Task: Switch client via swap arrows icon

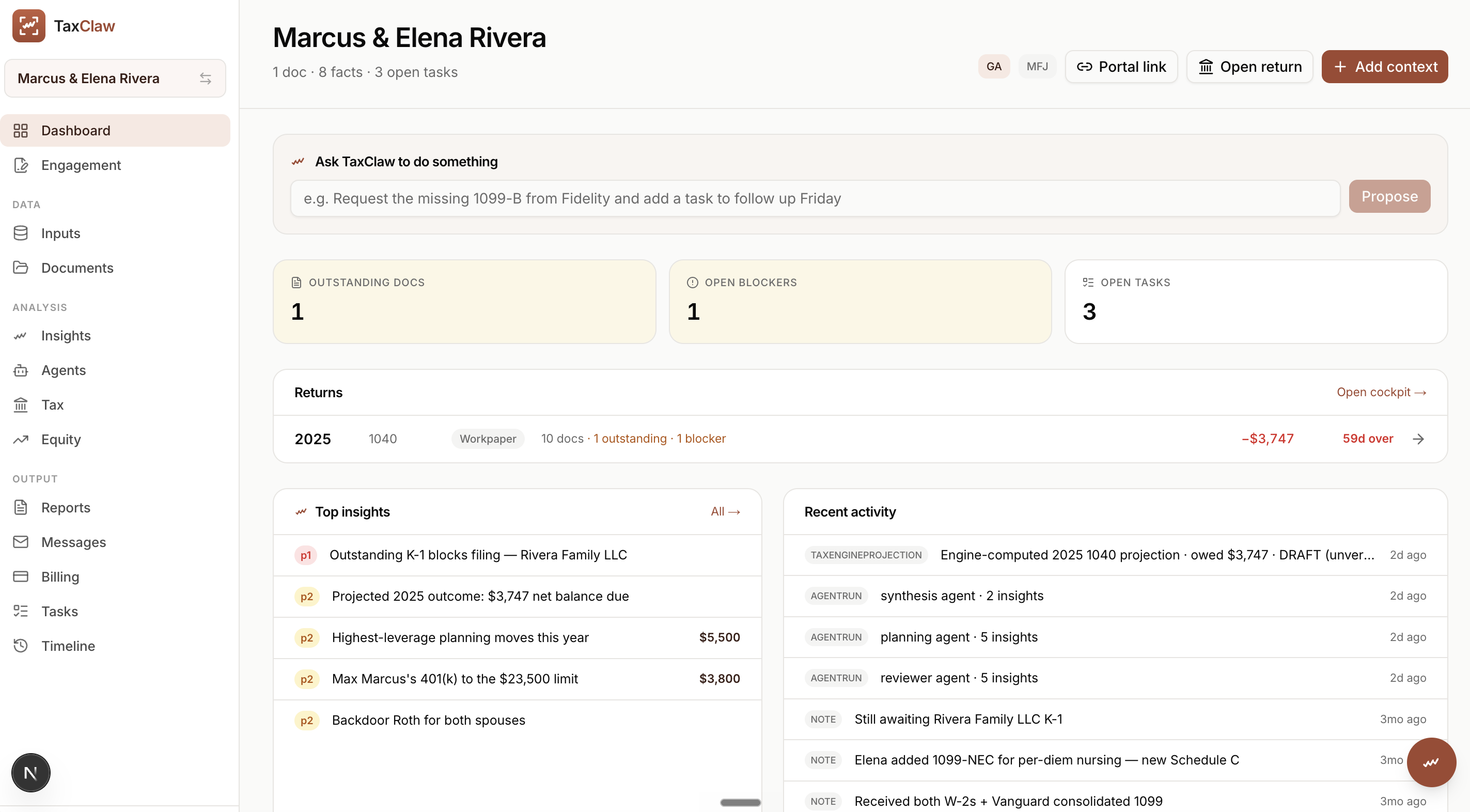Action: [x=206, y=78]
